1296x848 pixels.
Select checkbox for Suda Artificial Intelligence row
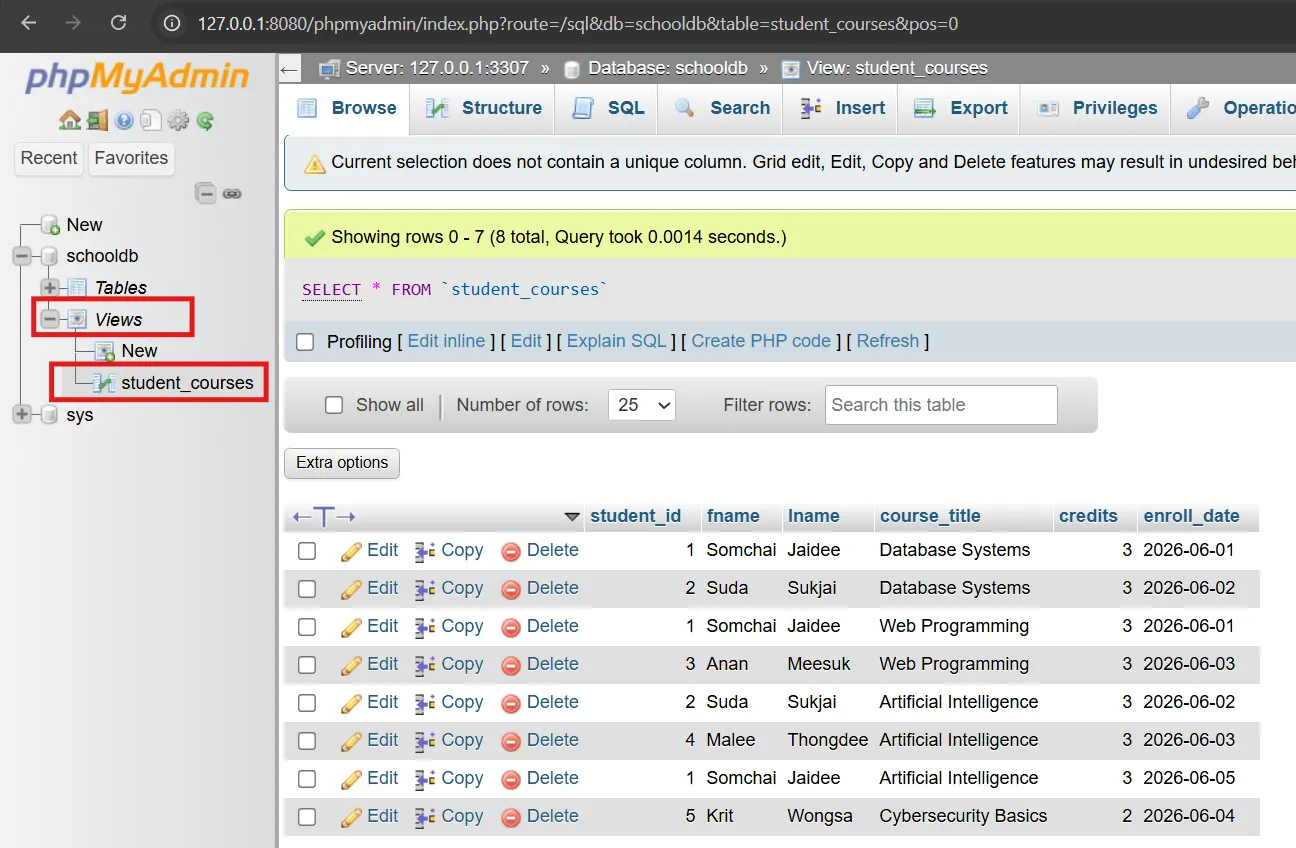tap(307, 703)
